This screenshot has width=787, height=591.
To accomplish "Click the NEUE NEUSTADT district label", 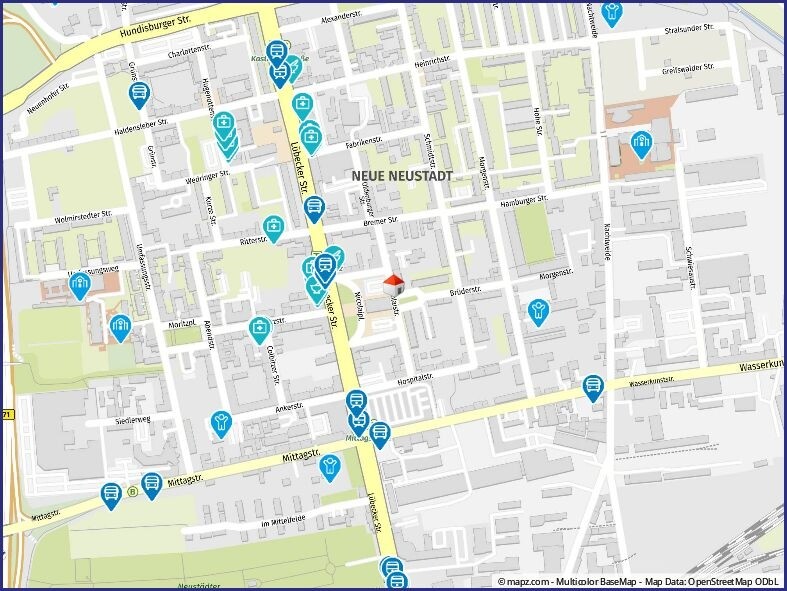I will pyautogui.click(x=402, y=176).
